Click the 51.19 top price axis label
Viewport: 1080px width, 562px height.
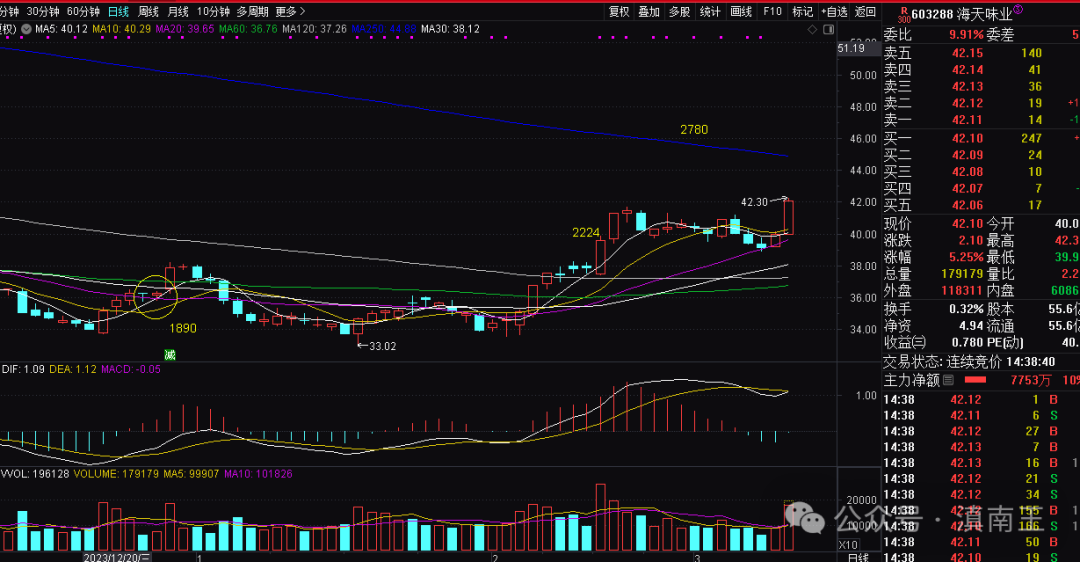click(851, 48)
